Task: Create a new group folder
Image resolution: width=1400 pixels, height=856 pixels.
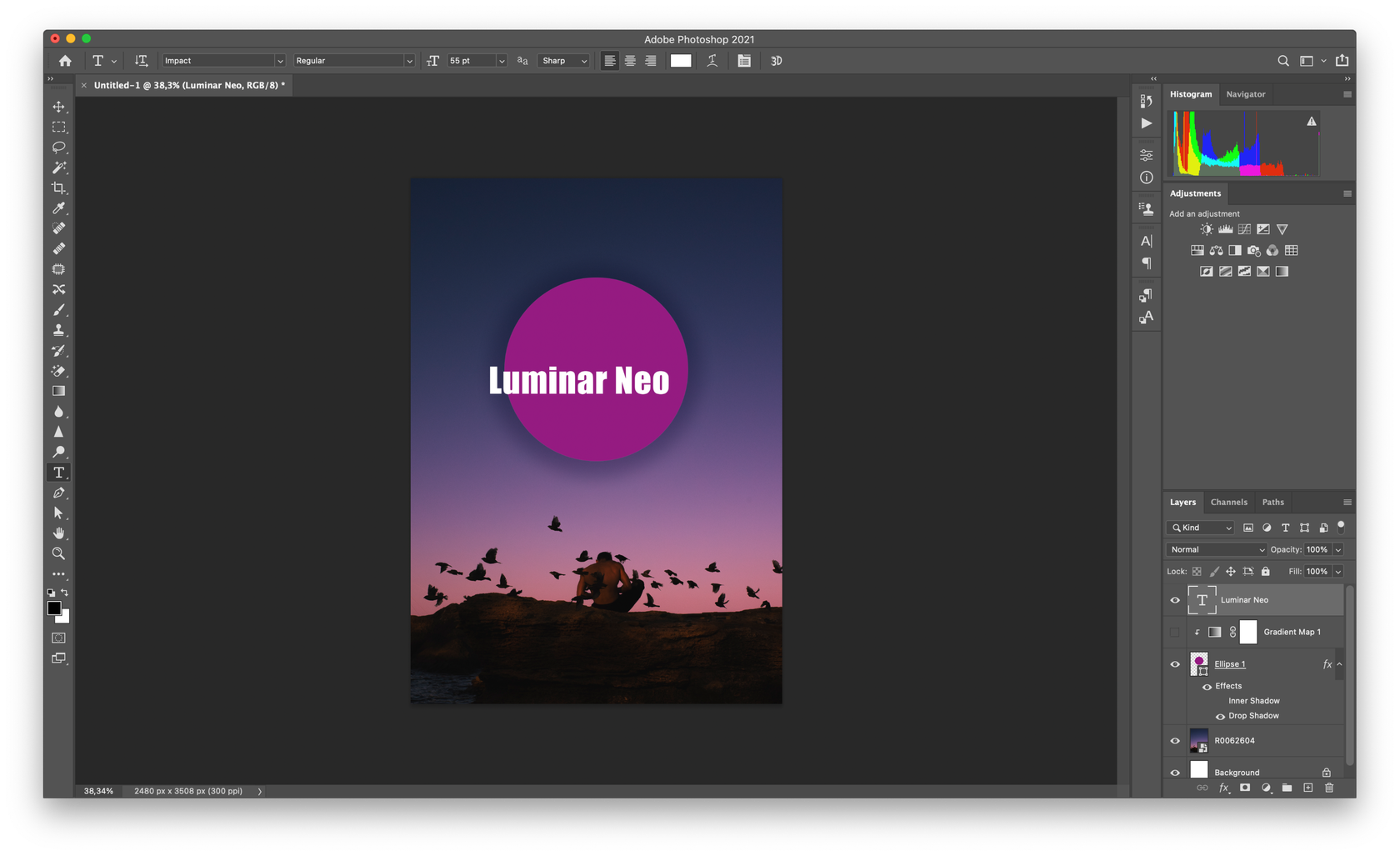Action: coord(1287,788)
